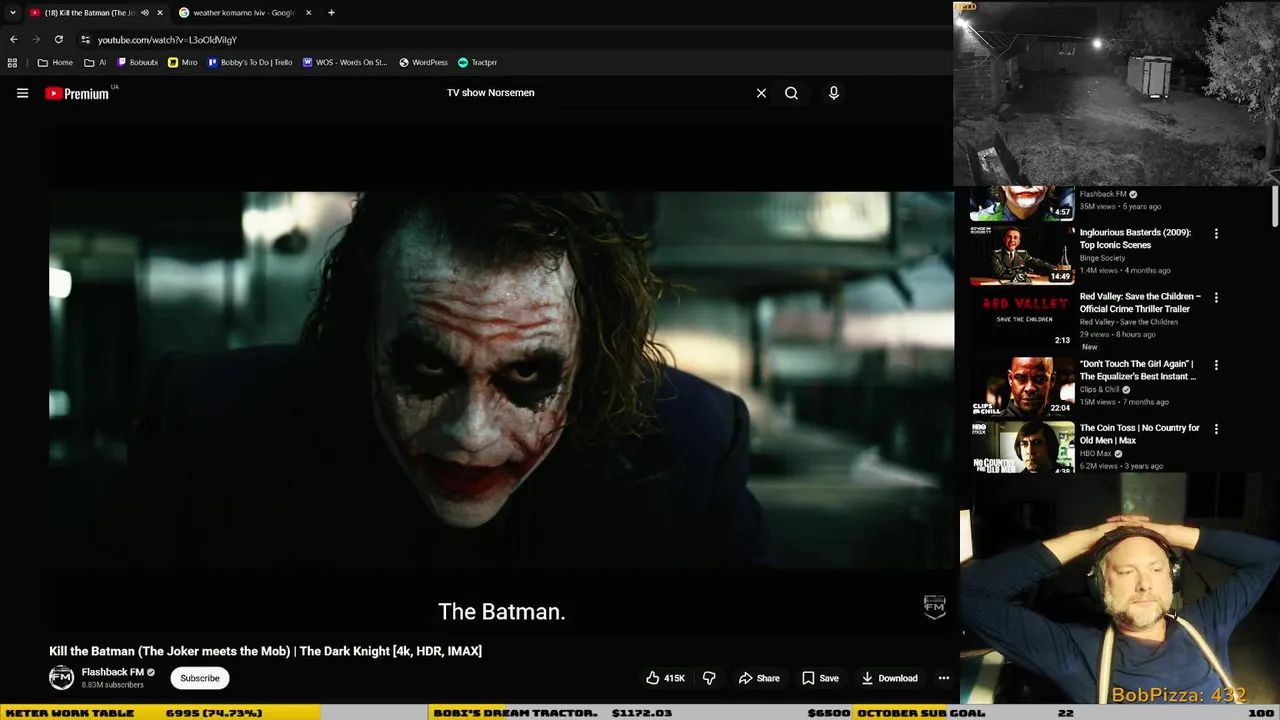The width and height of the screenshot is (1280, 720).
Task: Open WOS Words On Stream bookmark
Action: (x=345, y=62)
